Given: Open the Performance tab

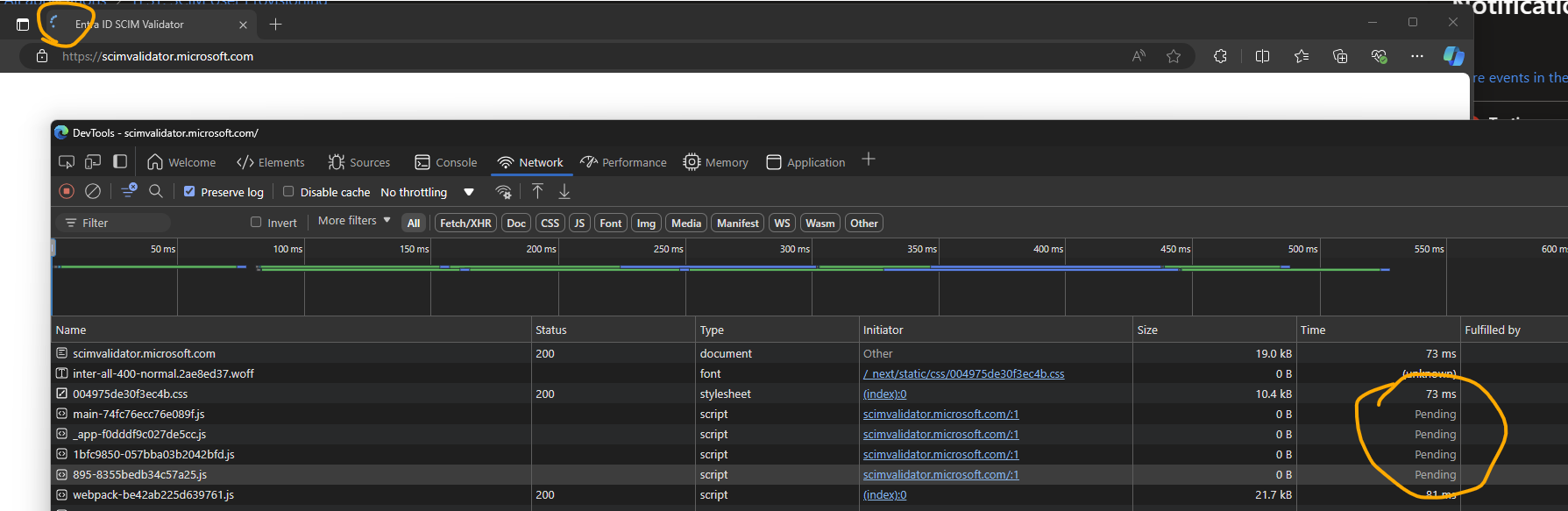Looking at the screenshot, I should pyautogui.click(x=623, y=162).
